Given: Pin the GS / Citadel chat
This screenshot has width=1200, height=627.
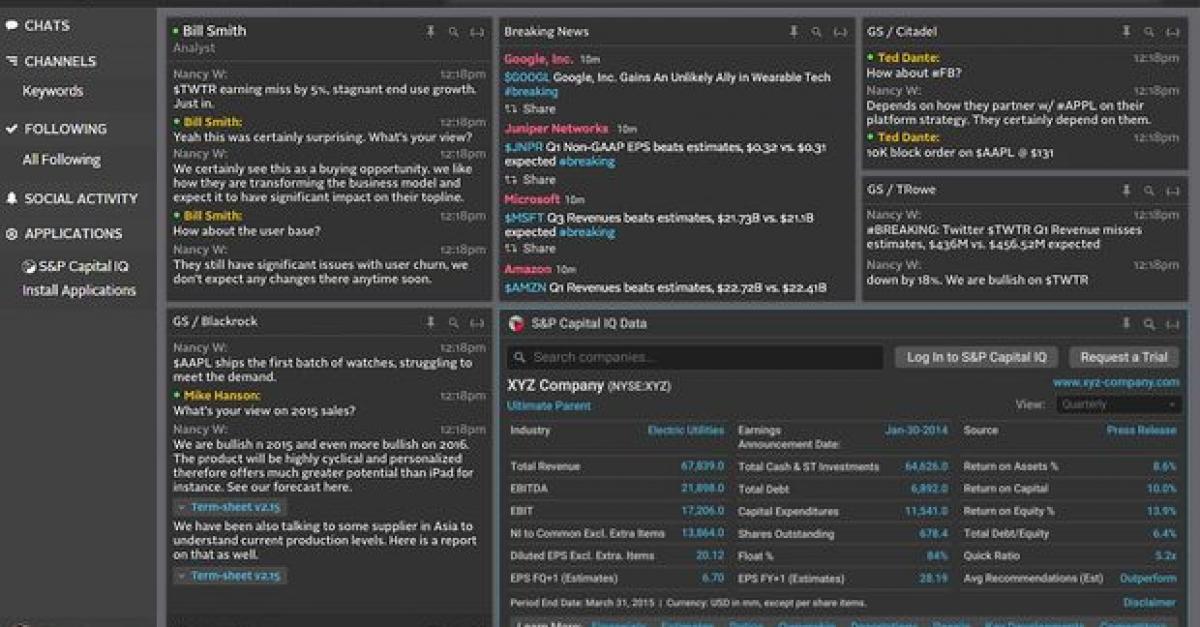Looking at the screenshot, I should (x=1126, y=32).
